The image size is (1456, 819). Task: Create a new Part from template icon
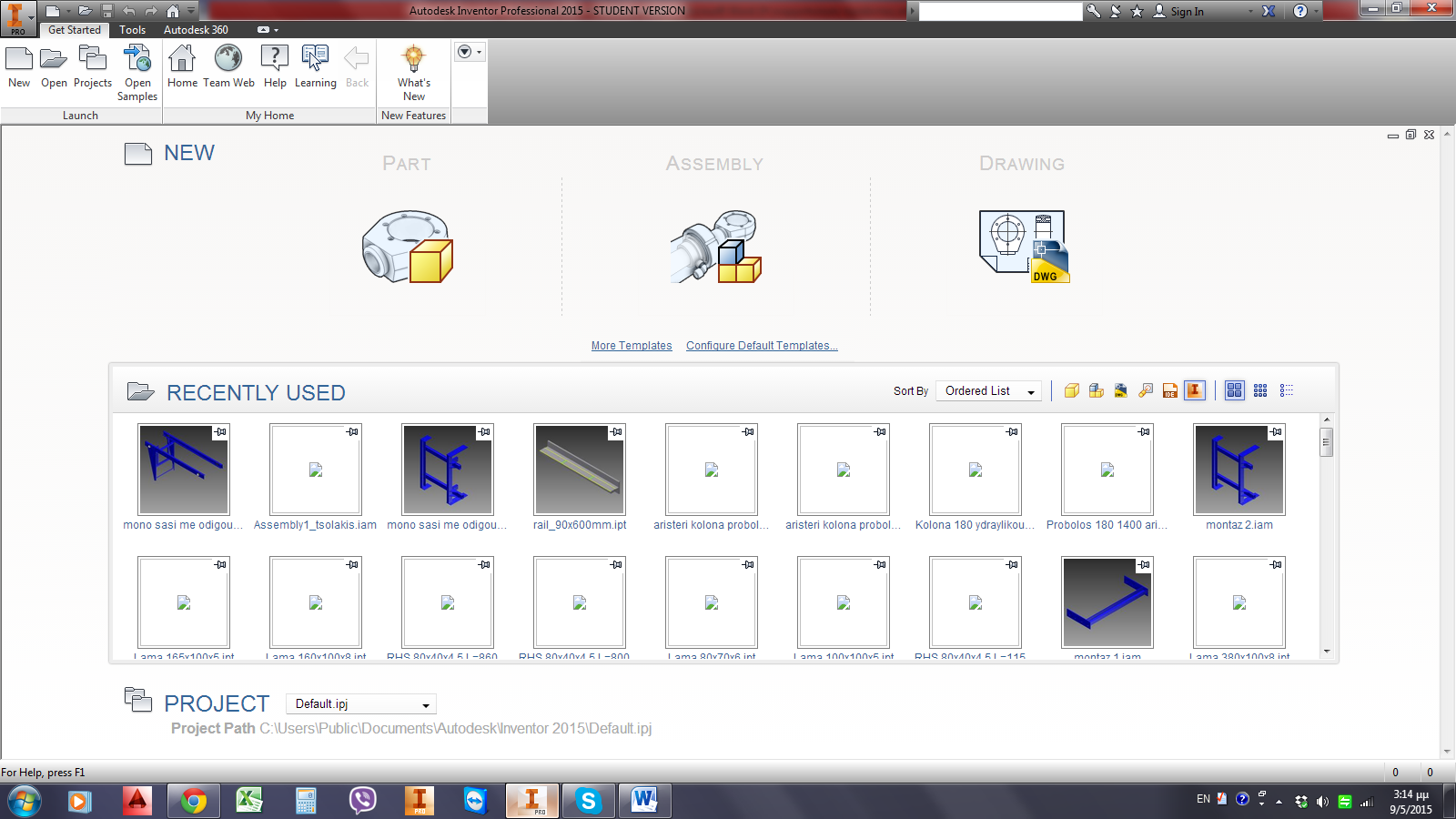pyautogui.click(x=407, y=247)
